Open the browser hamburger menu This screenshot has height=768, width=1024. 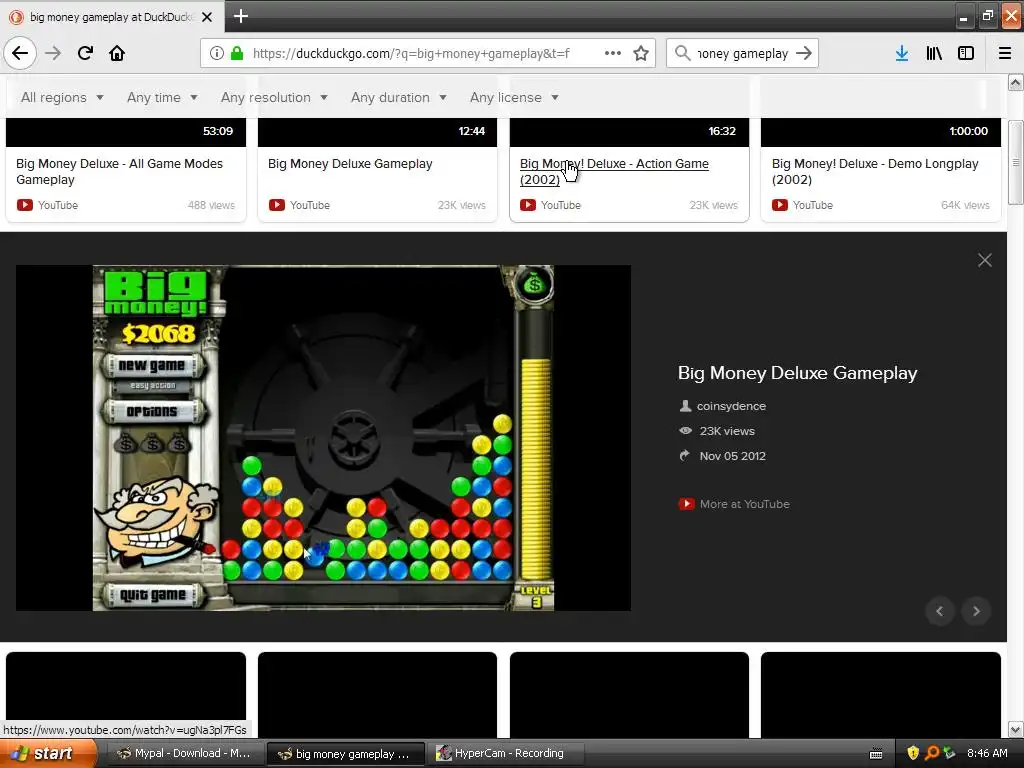click(x=1004, y=53)
